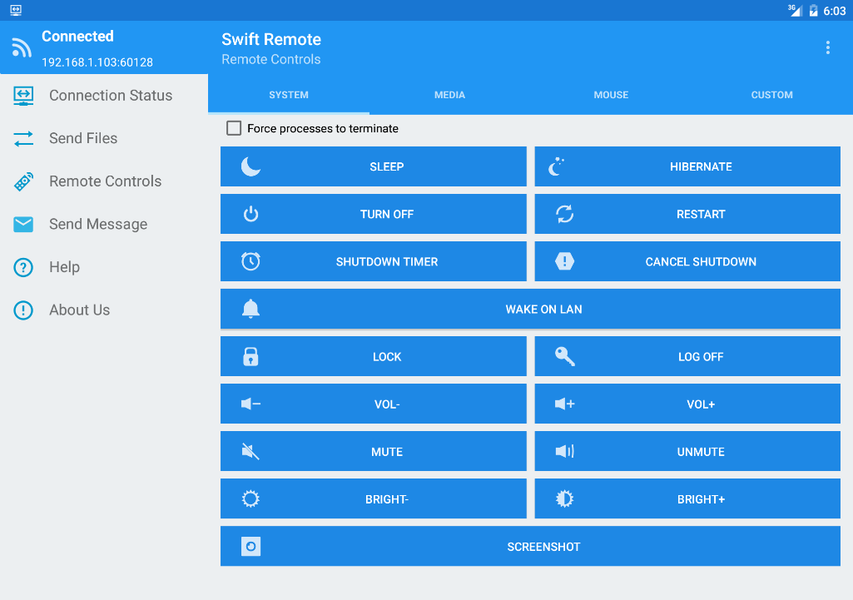Click the envelope icon beside Send Message

[22, 224]
